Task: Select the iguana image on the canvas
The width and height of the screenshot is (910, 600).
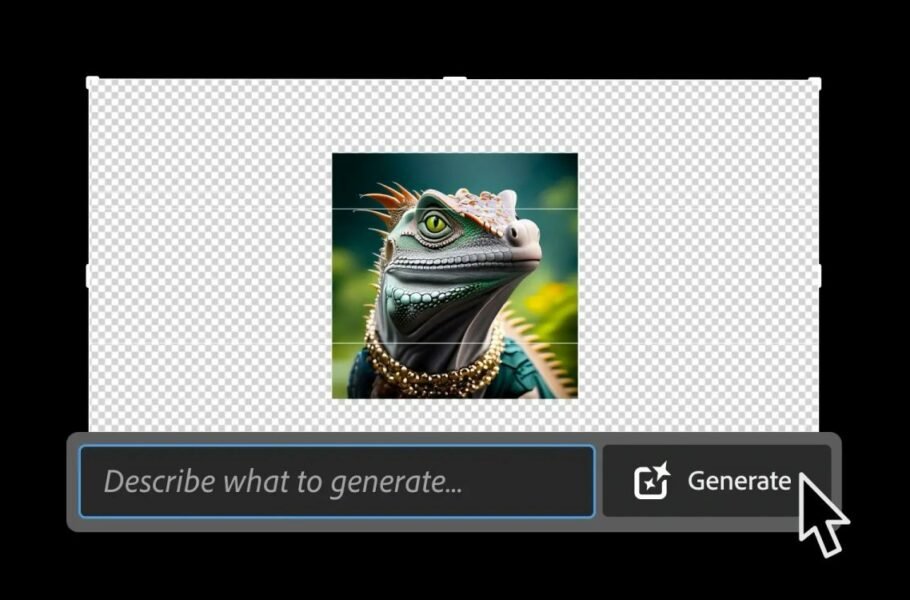Action: (454, 275)
